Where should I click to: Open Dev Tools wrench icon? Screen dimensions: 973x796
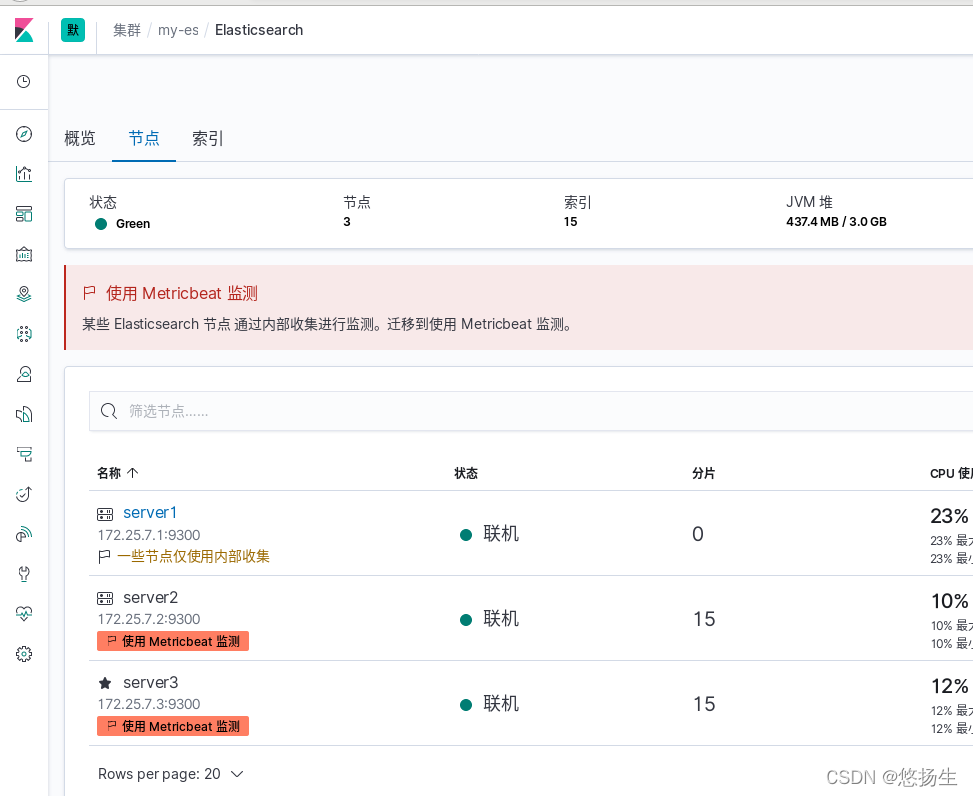[x=24, y=574]
